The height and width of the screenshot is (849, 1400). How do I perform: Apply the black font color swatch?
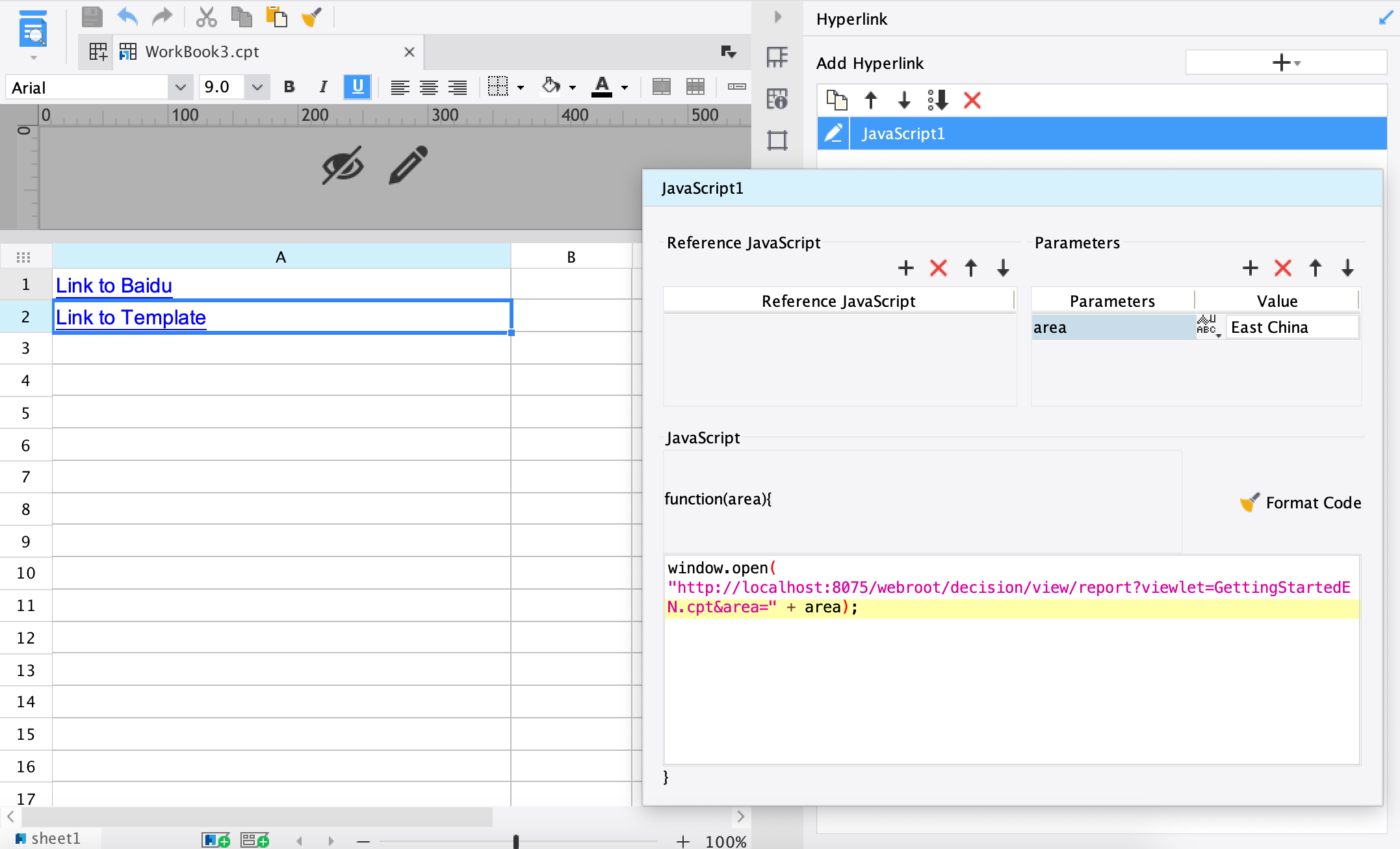tap(602, 87)
